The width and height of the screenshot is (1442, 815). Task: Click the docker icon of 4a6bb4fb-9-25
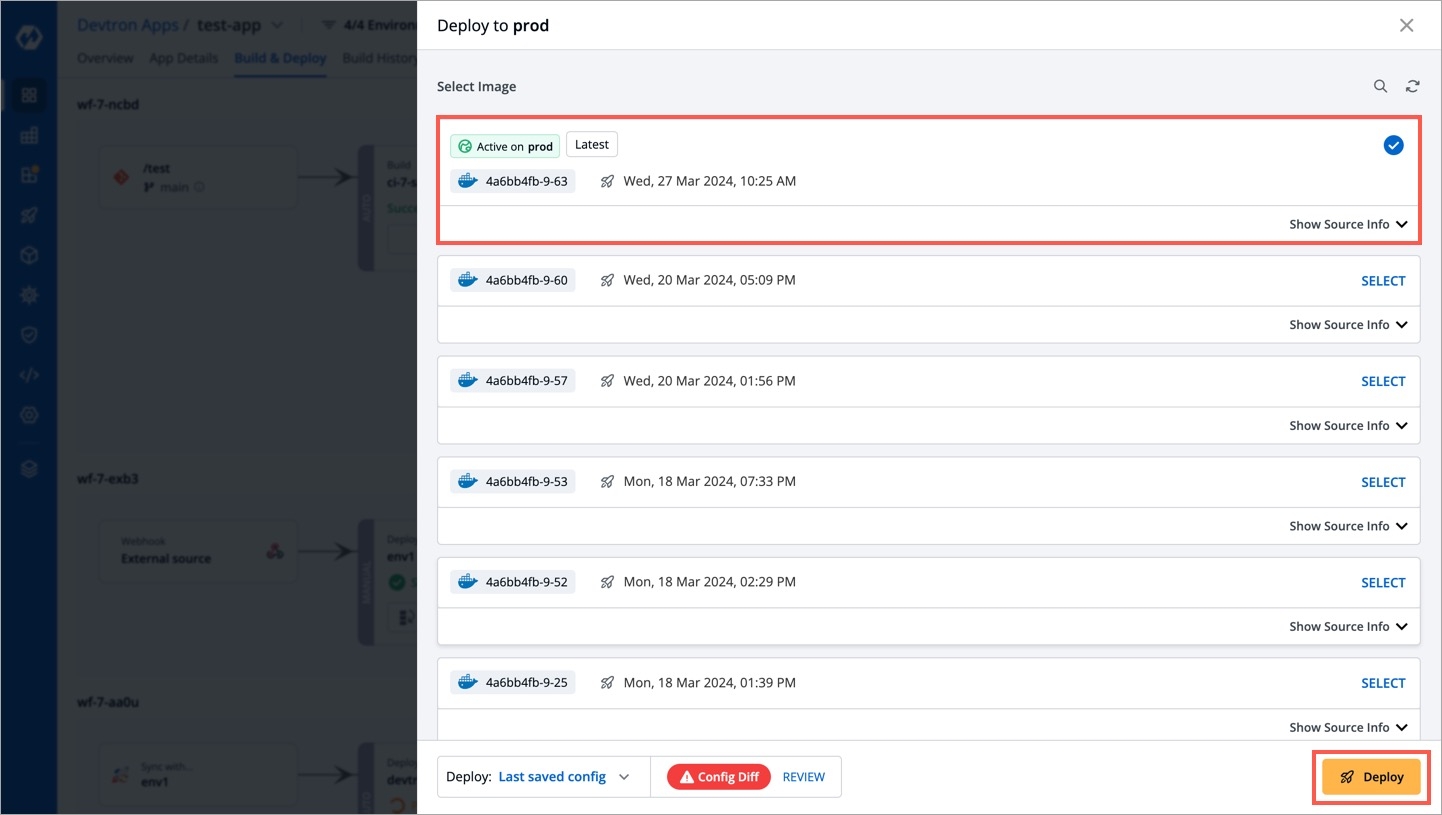[467, 683]
